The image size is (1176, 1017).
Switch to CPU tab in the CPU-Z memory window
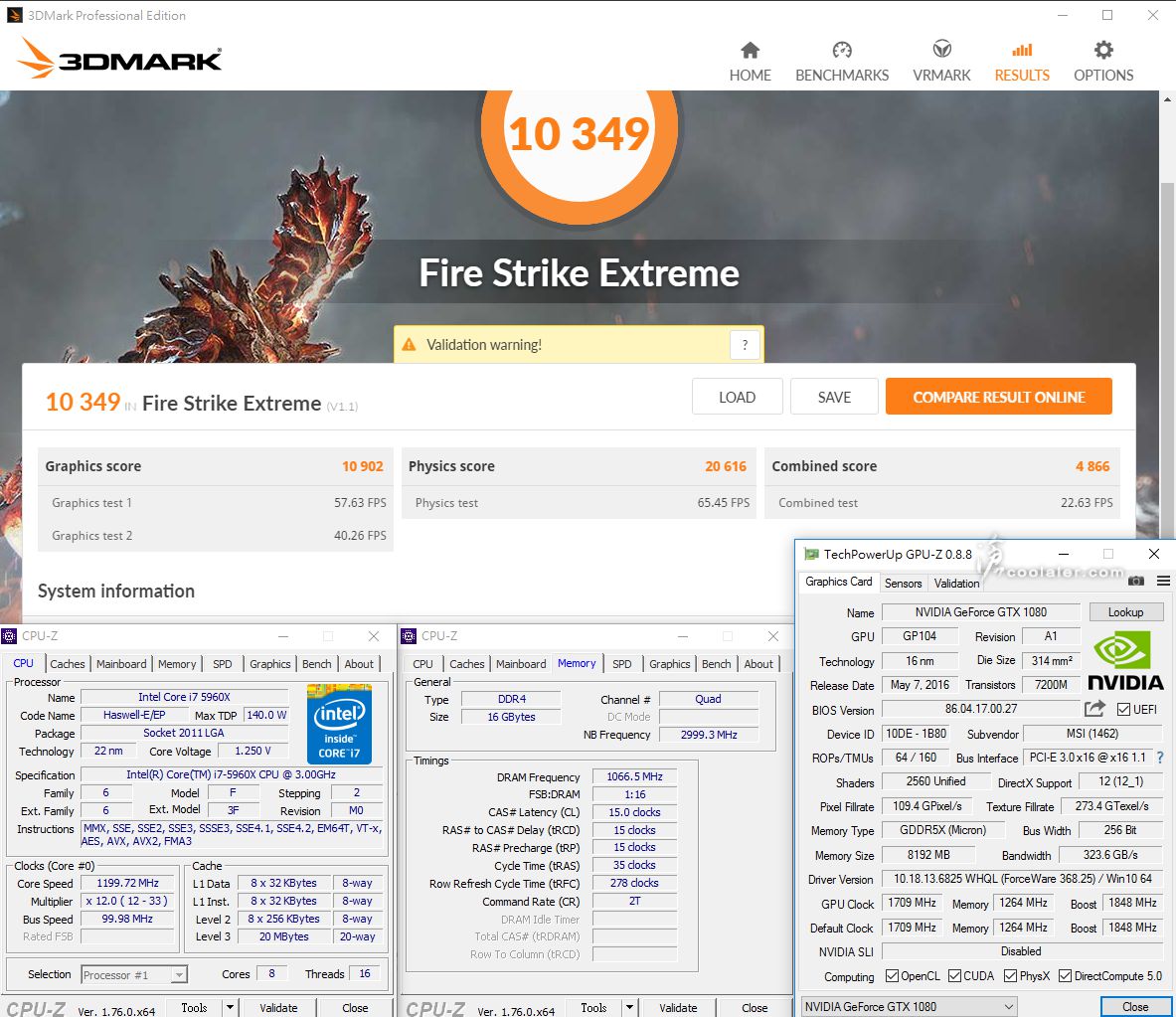pos(423,664)
